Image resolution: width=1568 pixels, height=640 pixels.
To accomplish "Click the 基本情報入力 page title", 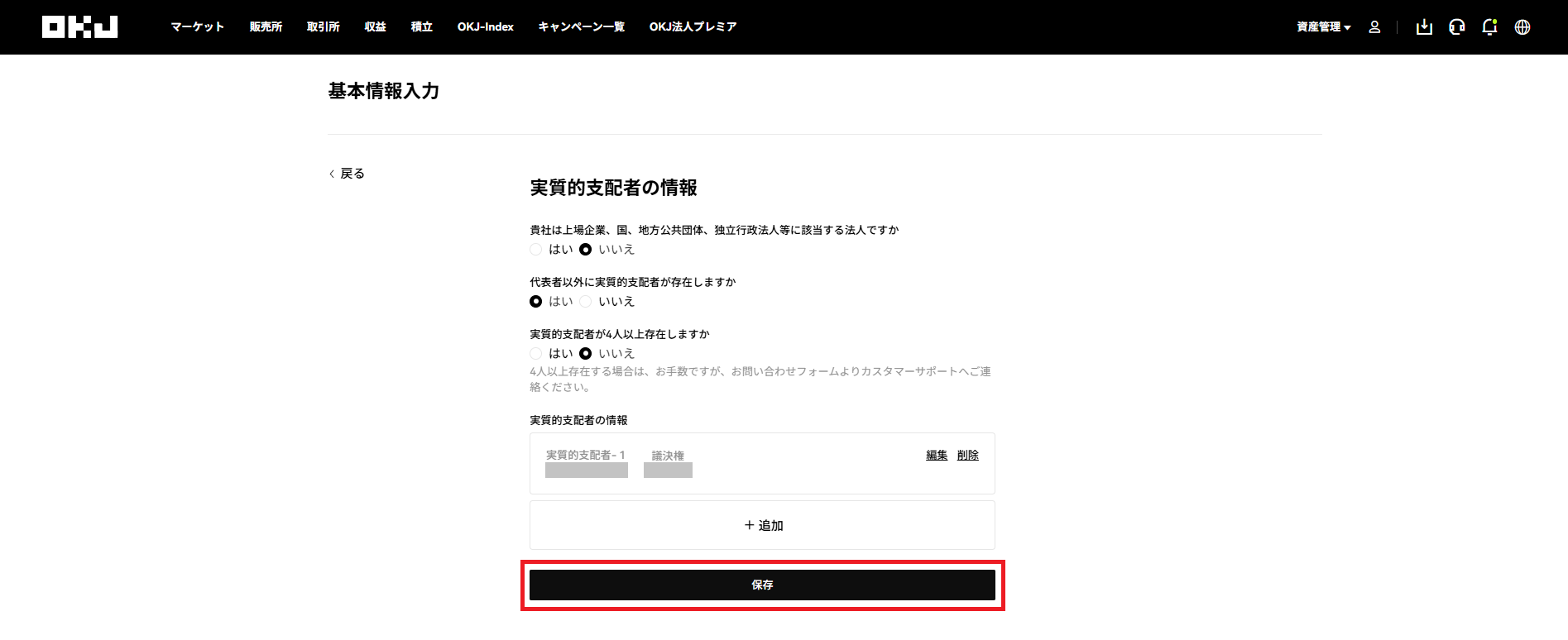I will click(384, 91).
